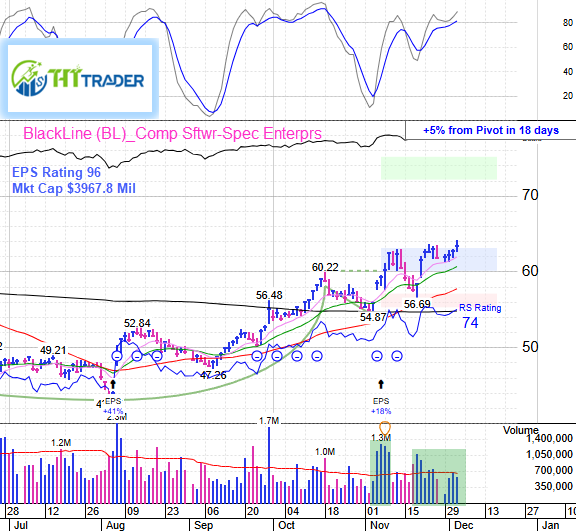Click the 40 oscillator axis label
Image resolution: width=576 pixels, height=531 pixels.
[x=568, y=72]
